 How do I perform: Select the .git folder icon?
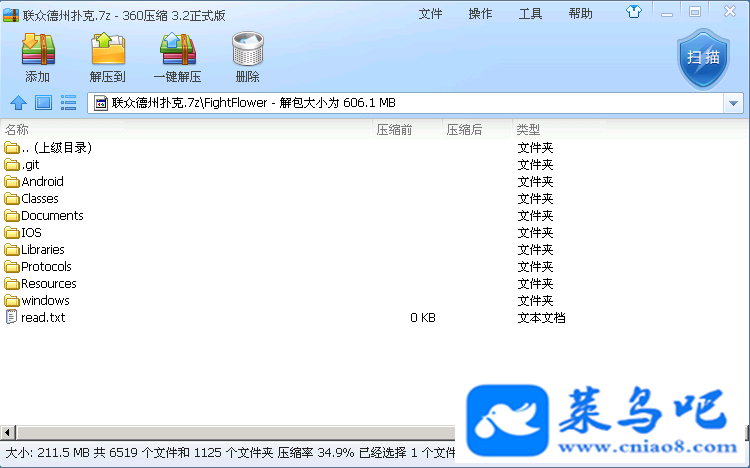[x=12, y=165]
